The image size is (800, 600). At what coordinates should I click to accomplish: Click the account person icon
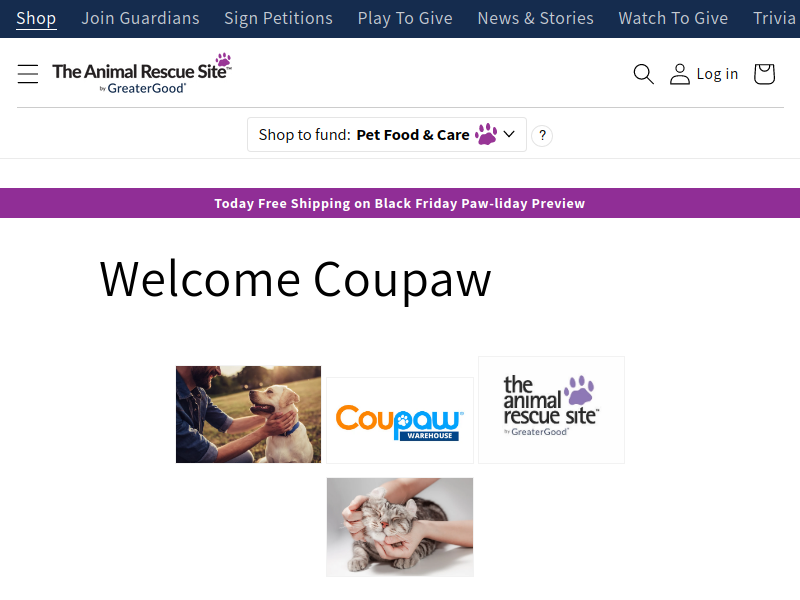[x=680, y=74]
